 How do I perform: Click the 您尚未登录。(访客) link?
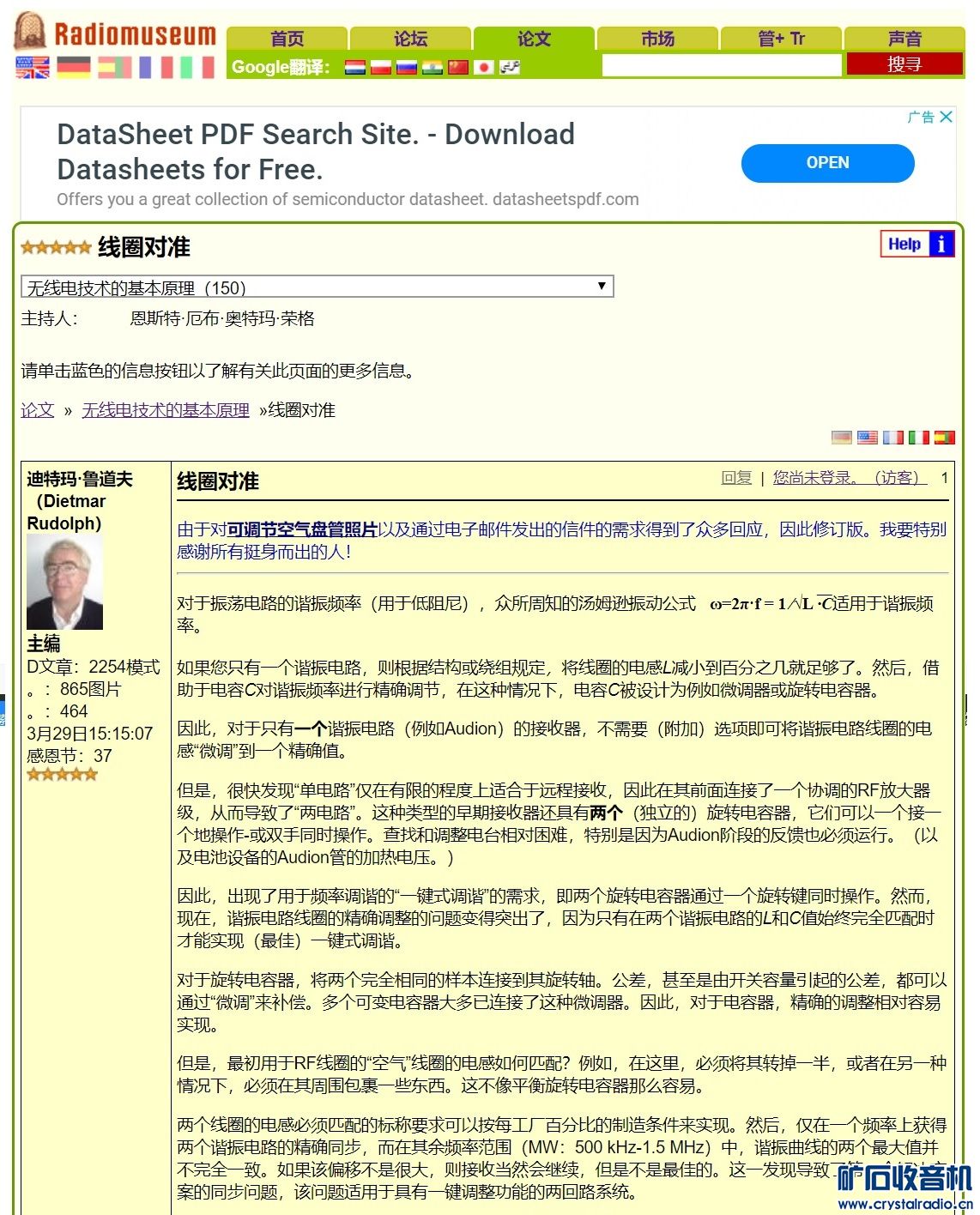850,478
